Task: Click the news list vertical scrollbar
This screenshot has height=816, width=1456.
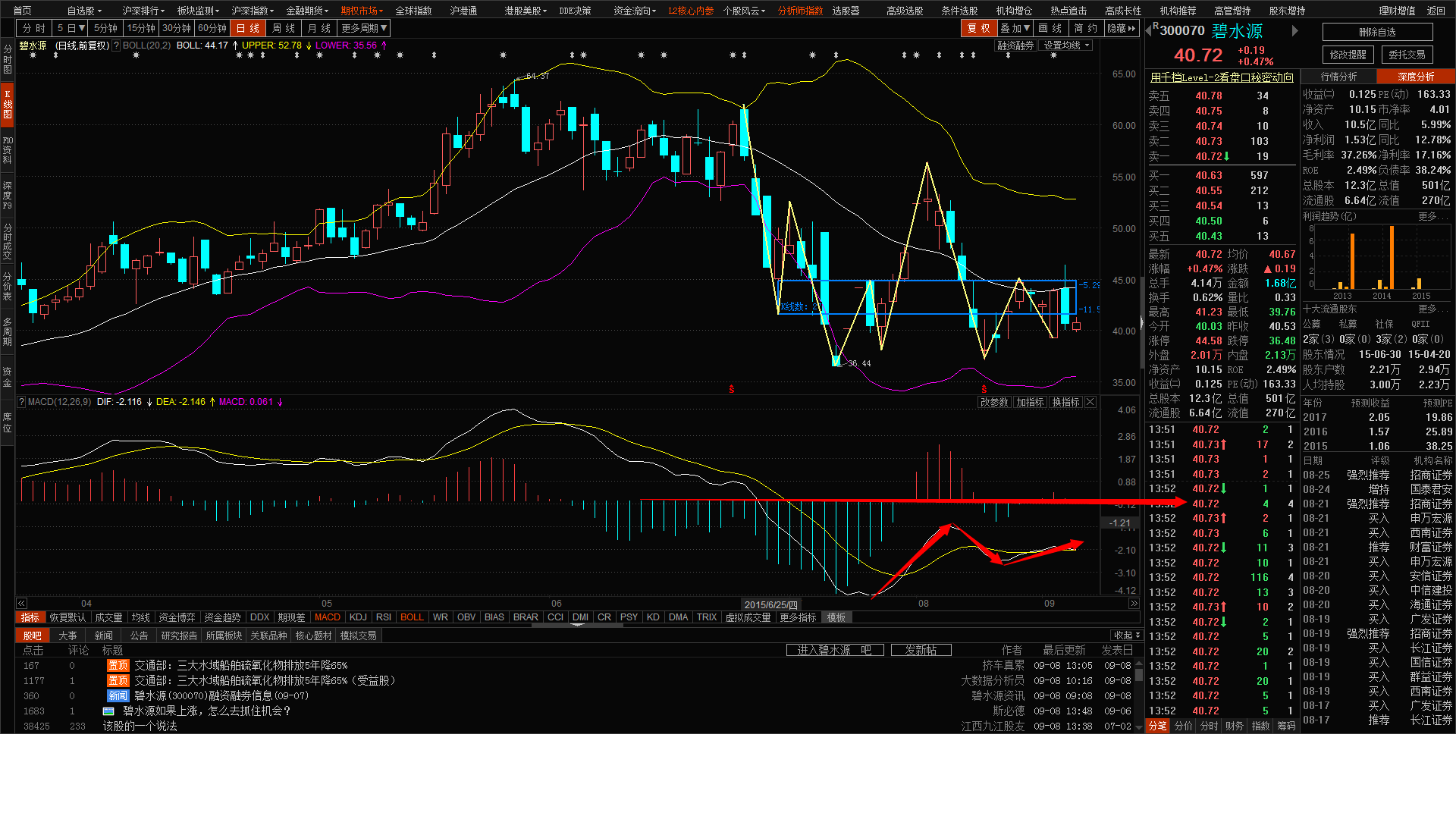Action: [x=1139, y=694]
